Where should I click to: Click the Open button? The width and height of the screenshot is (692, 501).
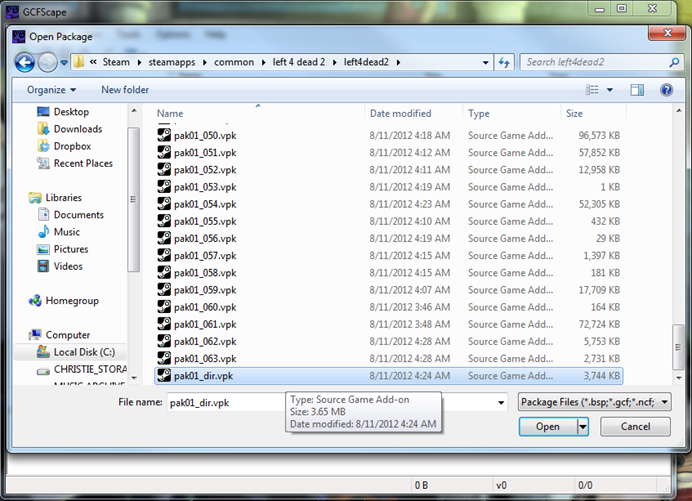[x=548, y=427]
